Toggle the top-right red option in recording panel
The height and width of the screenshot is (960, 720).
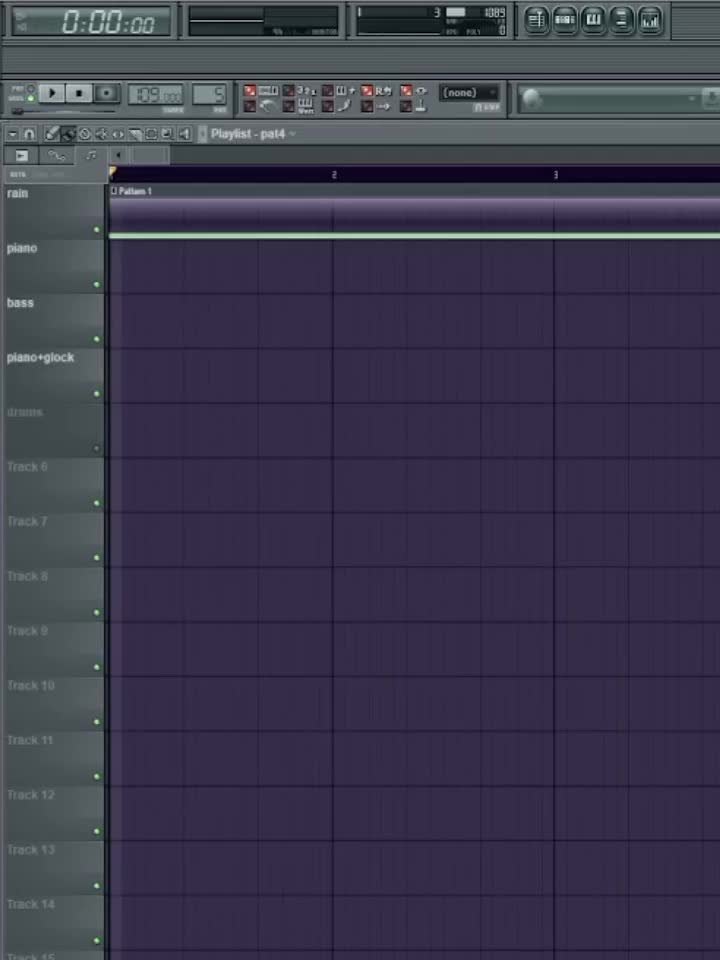coord(406,91)
